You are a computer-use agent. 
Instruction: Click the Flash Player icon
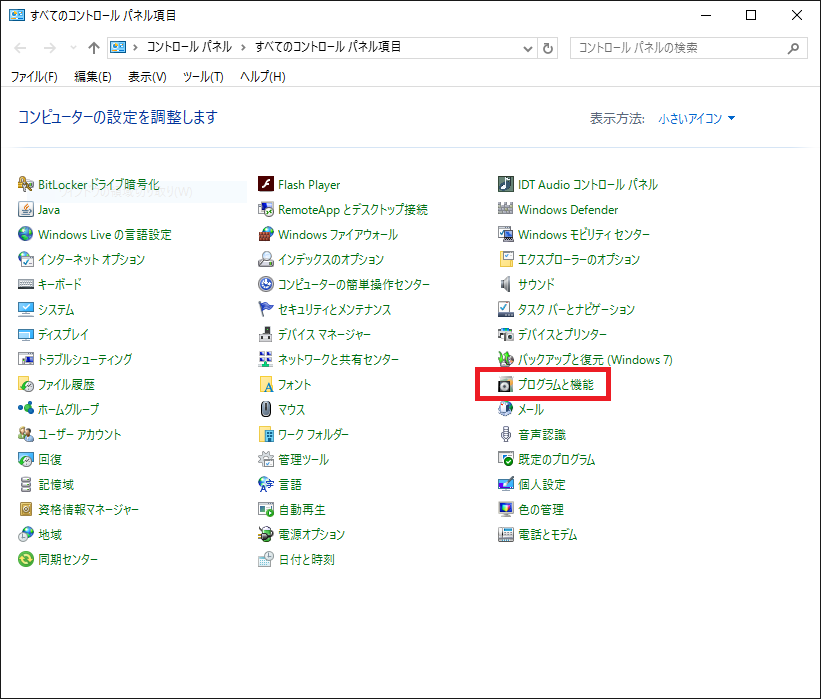[x=266, y=184]
